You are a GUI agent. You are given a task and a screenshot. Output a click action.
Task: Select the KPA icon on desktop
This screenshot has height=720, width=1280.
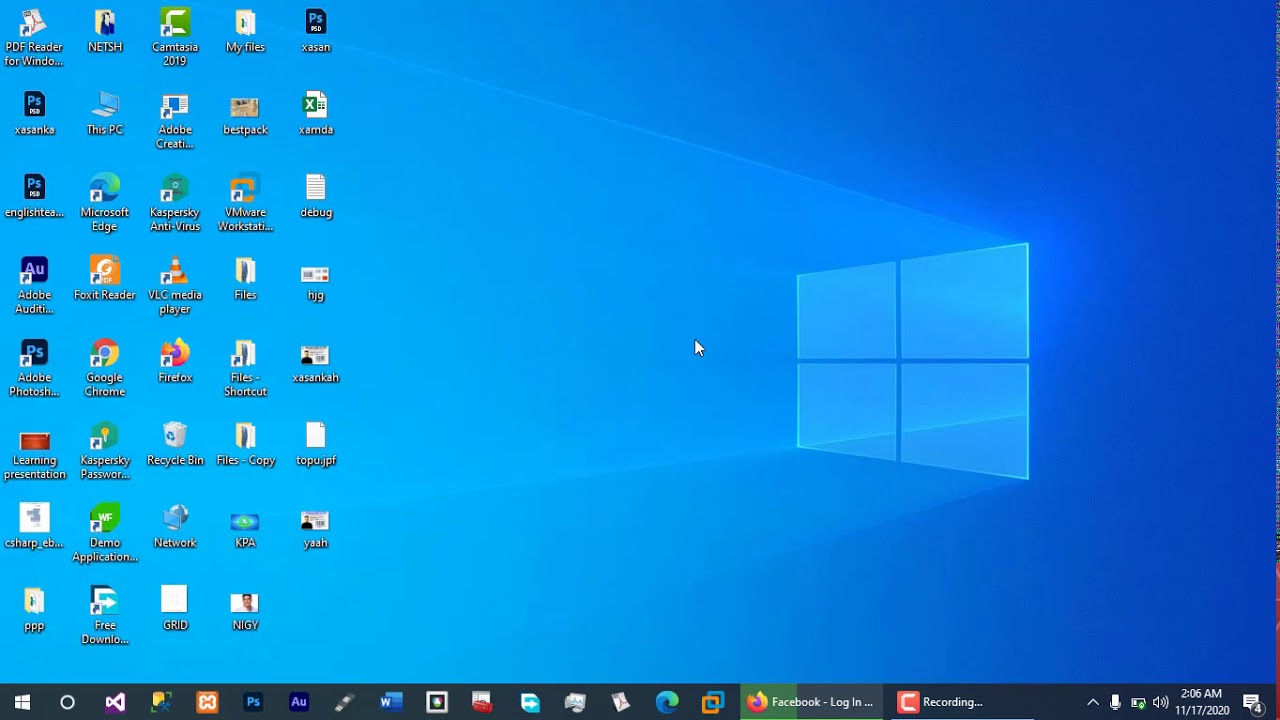coord(245,528)
